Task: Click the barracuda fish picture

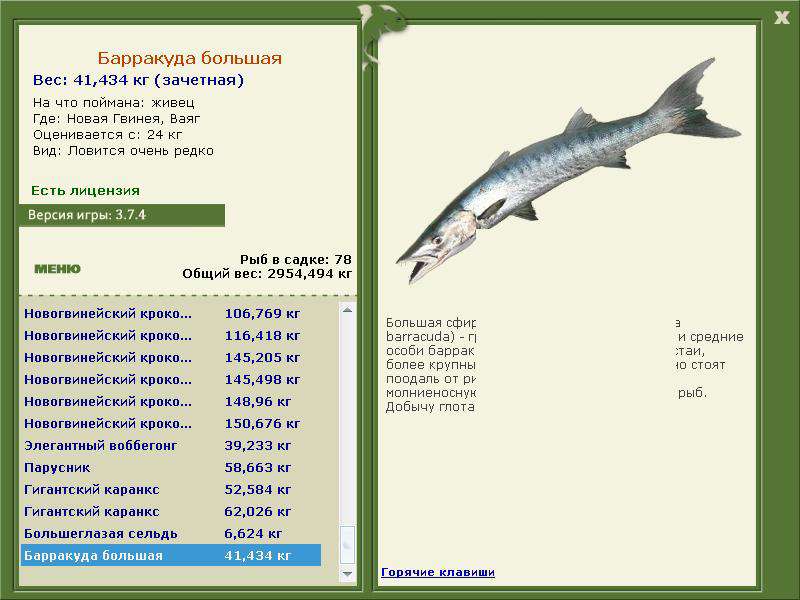Action: tap(568, 171)
